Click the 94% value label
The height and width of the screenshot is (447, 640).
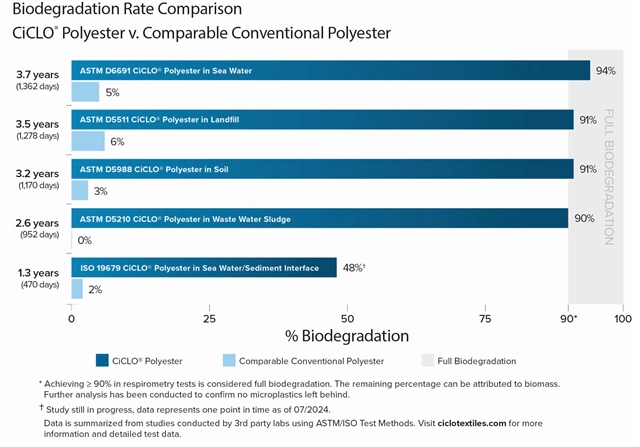606,71
